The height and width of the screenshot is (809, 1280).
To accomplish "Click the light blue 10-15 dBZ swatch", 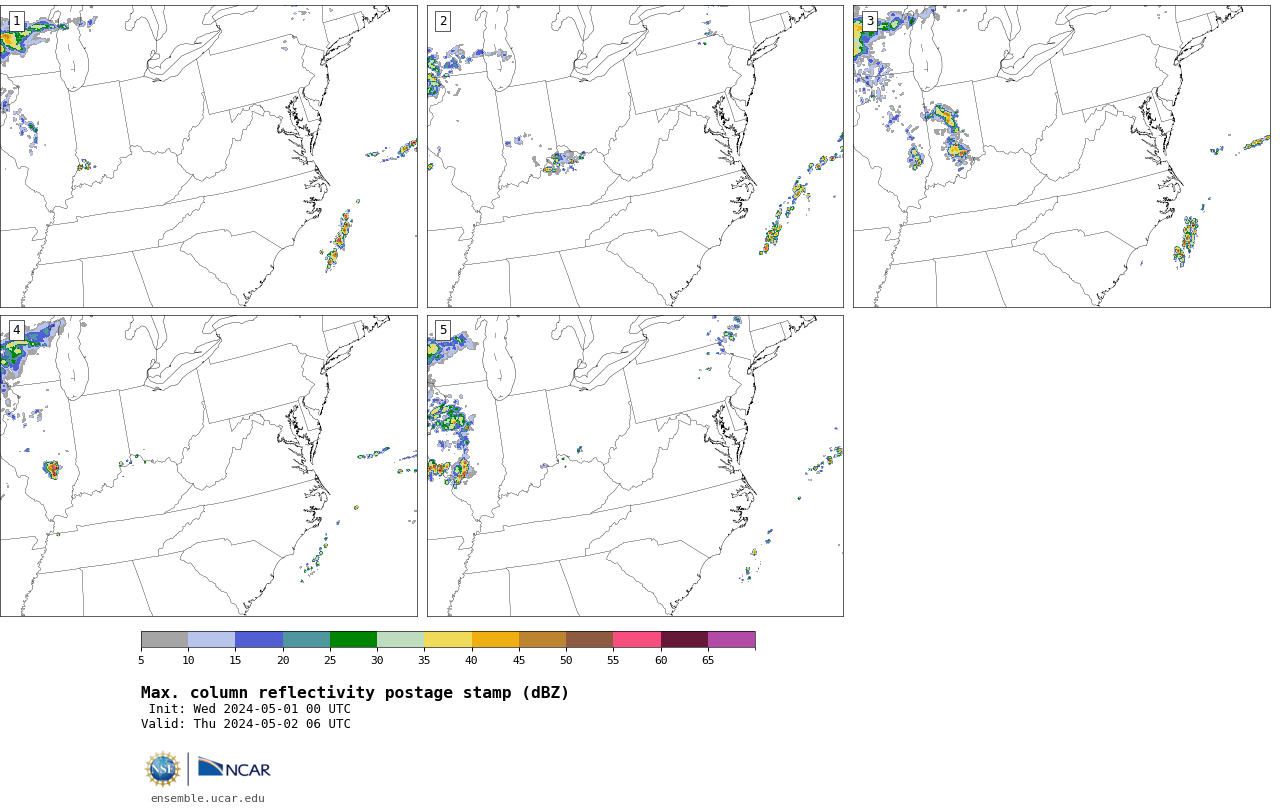I will pyautogui.click(x=211, y=640).
